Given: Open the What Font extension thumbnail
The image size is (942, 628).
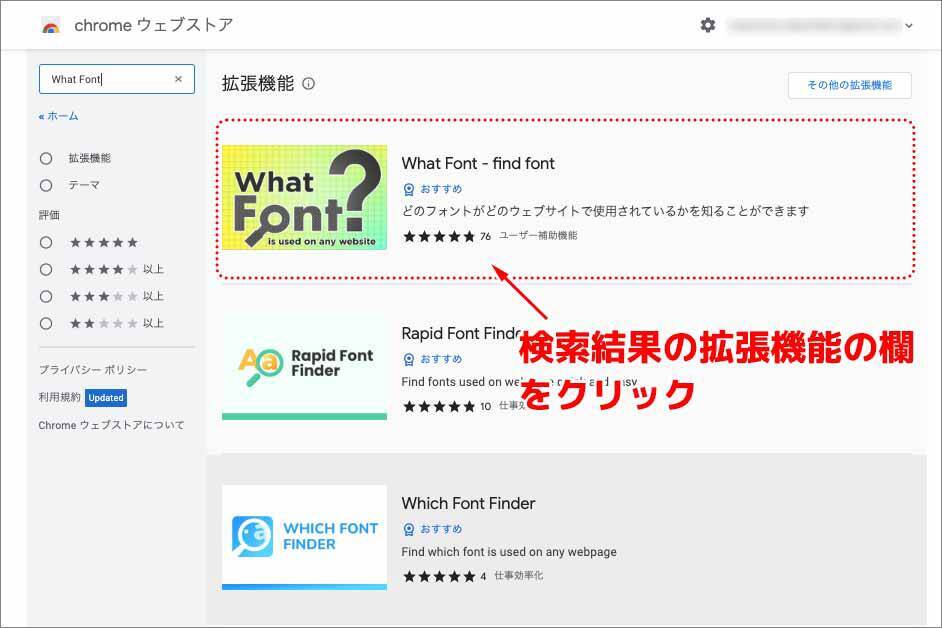Looking at the screenshot, I should coord(305,197).
